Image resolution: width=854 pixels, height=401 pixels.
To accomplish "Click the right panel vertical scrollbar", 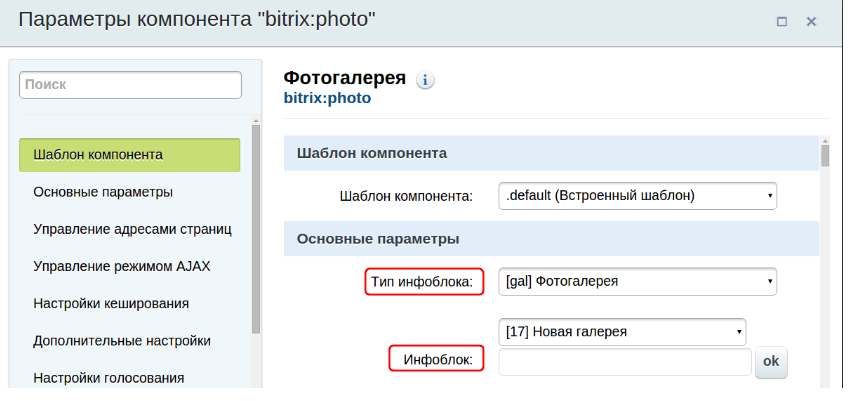I will point(825,157).
